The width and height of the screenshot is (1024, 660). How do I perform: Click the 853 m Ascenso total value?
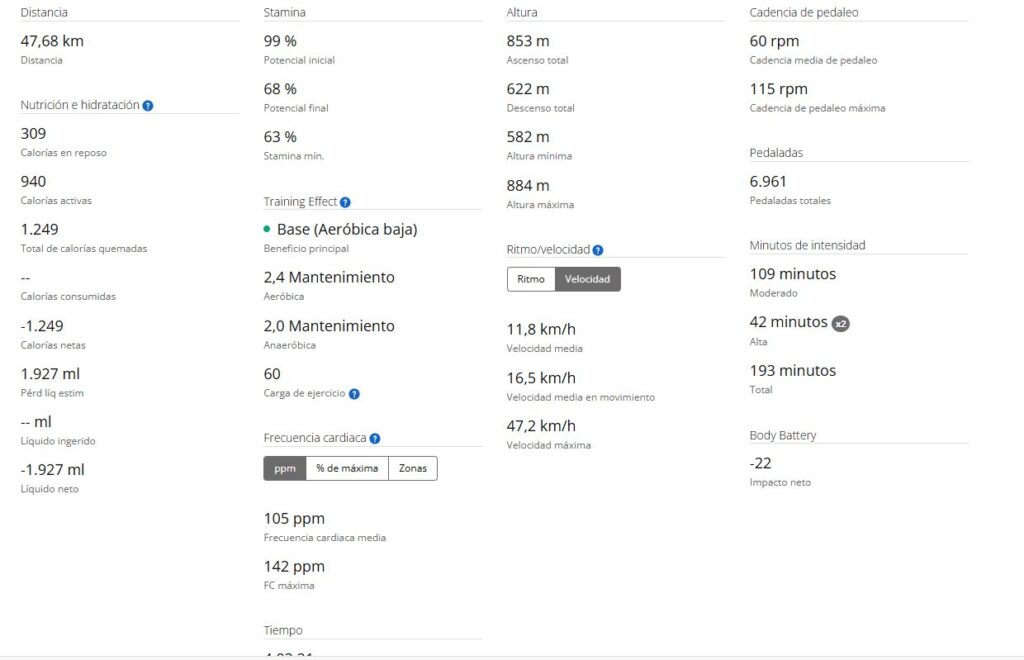click(528, 41)
